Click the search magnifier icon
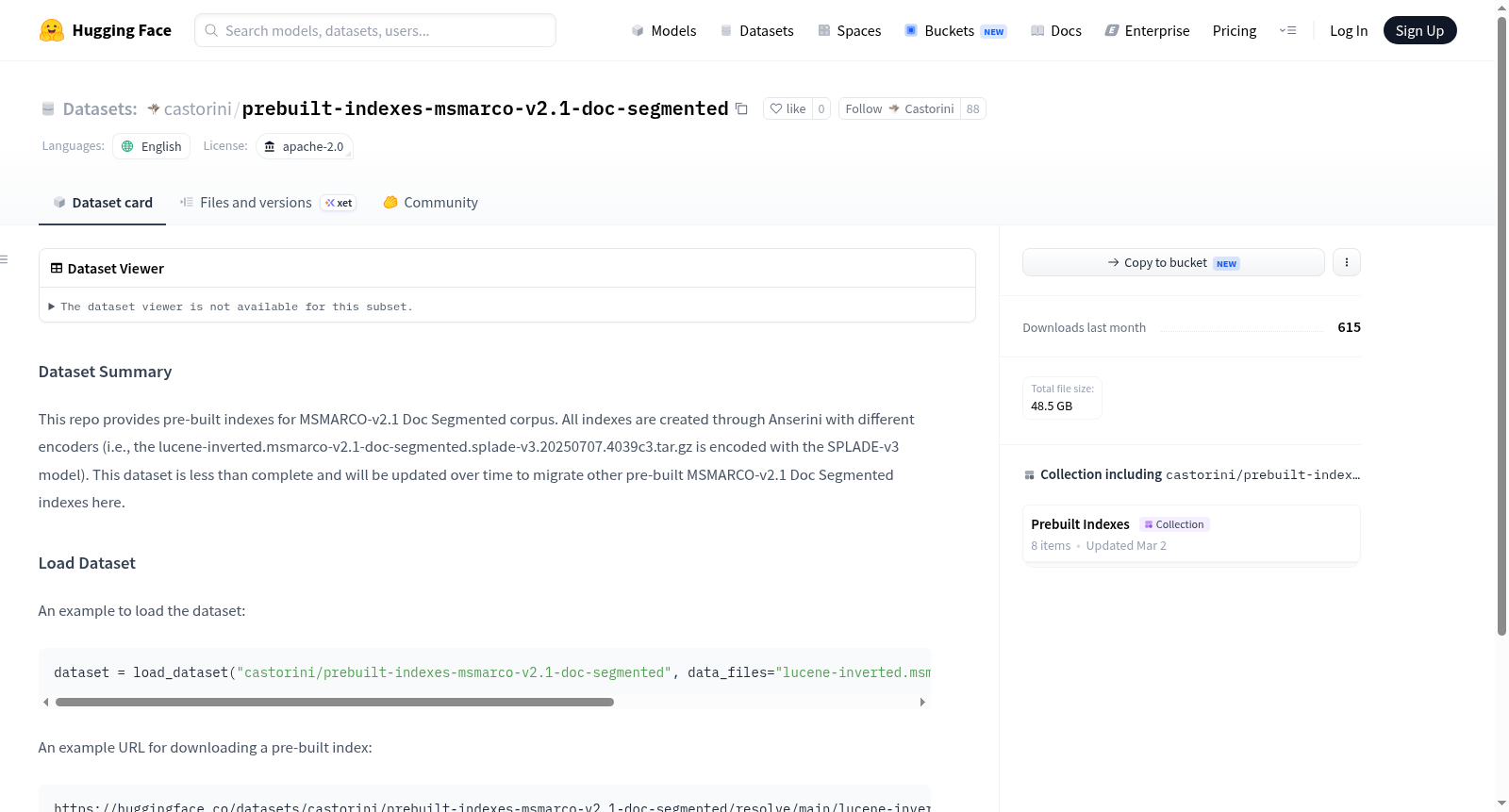1509x812 pixels. [211, 30]
